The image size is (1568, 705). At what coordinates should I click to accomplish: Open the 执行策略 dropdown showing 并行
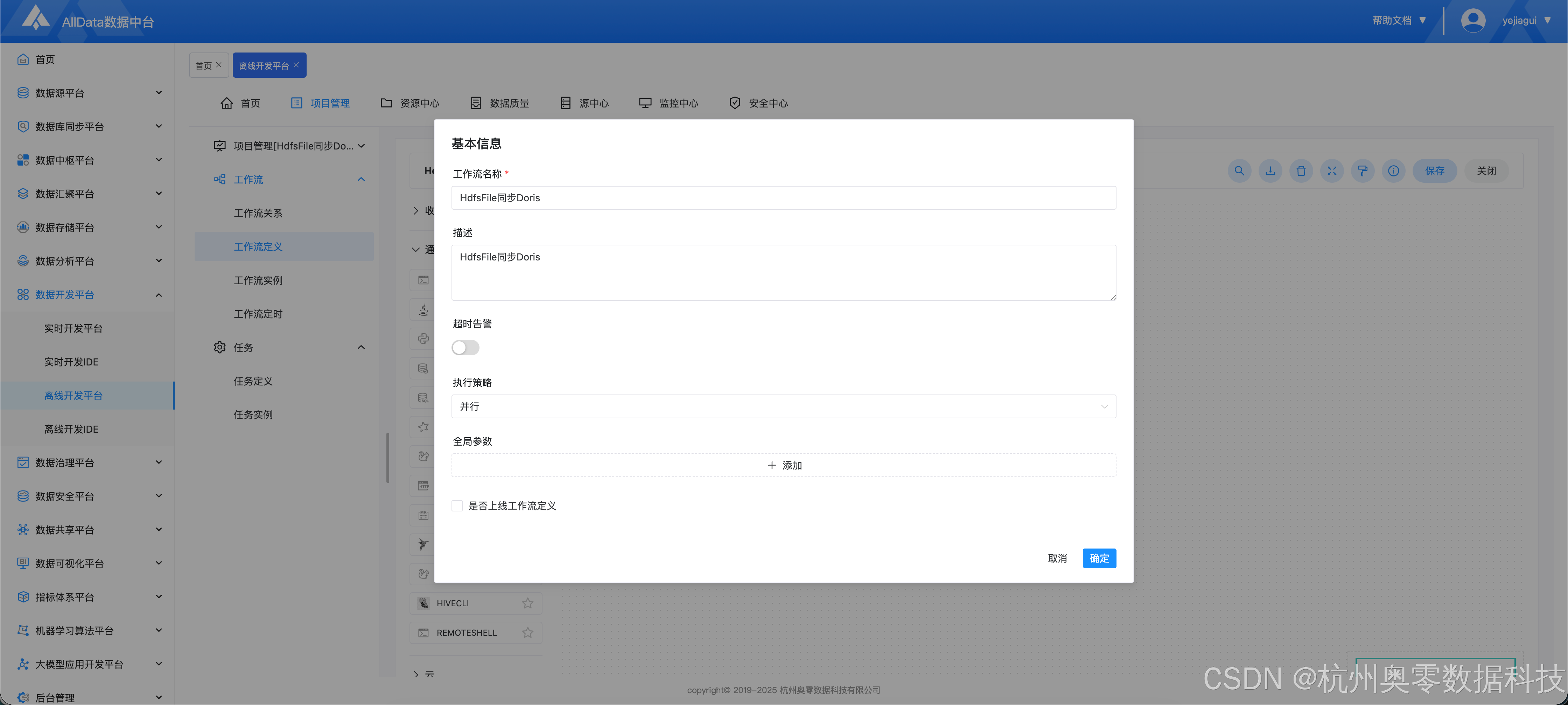(x=783, y=406)
